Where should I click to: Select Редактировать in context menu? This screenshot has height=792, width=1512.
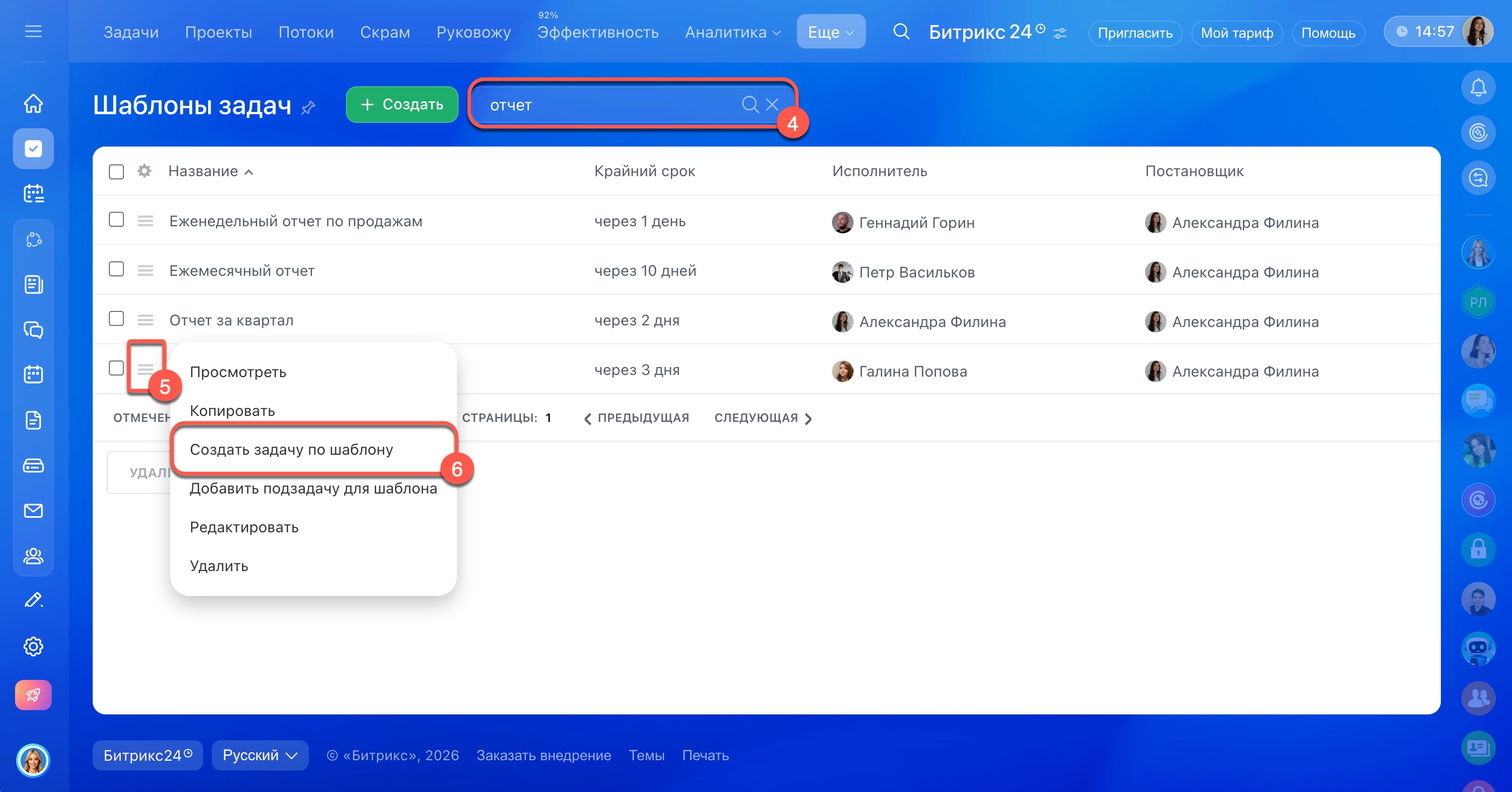tap(244, 527)
